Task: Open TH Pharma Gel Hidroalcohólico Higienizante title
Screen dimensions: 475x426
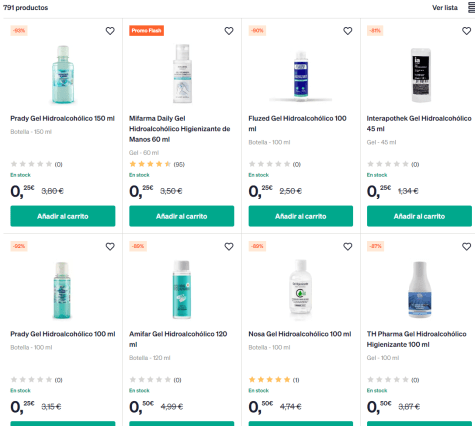Action: (416, 339)
